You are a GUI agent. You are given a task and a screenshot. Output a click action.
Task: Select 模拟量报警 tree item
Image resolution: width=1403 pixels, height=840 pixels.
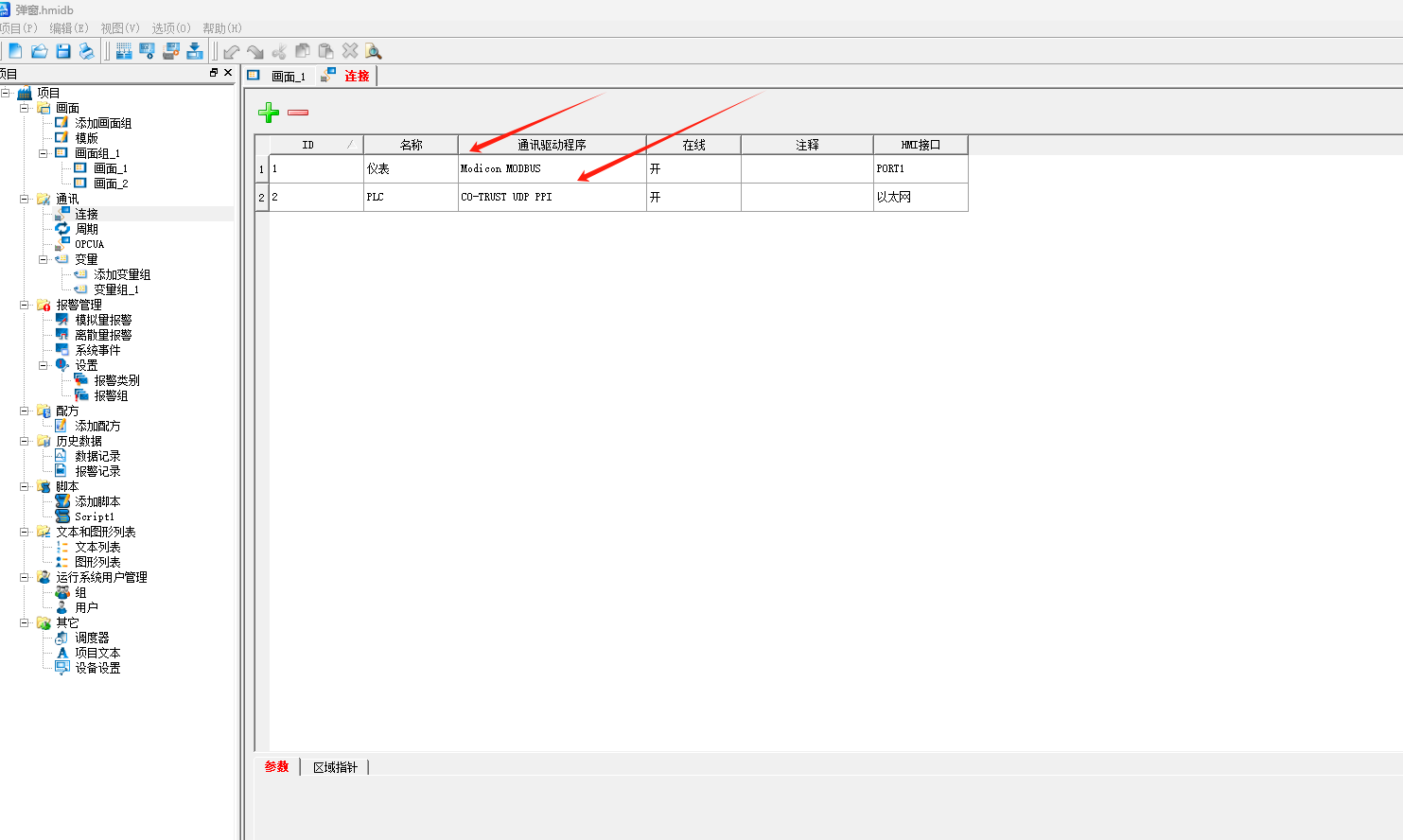103,320
